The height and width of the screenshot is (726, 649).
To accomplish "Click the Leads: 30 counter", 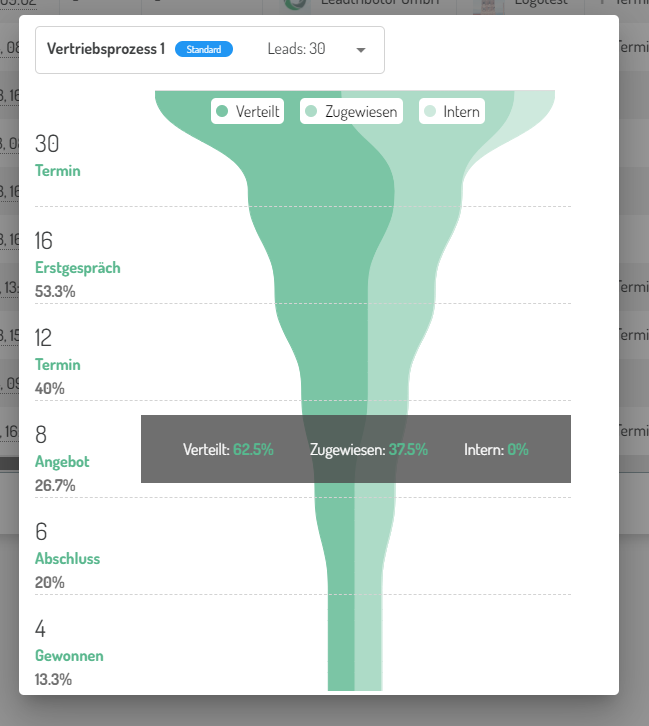I will coord(296,48).
